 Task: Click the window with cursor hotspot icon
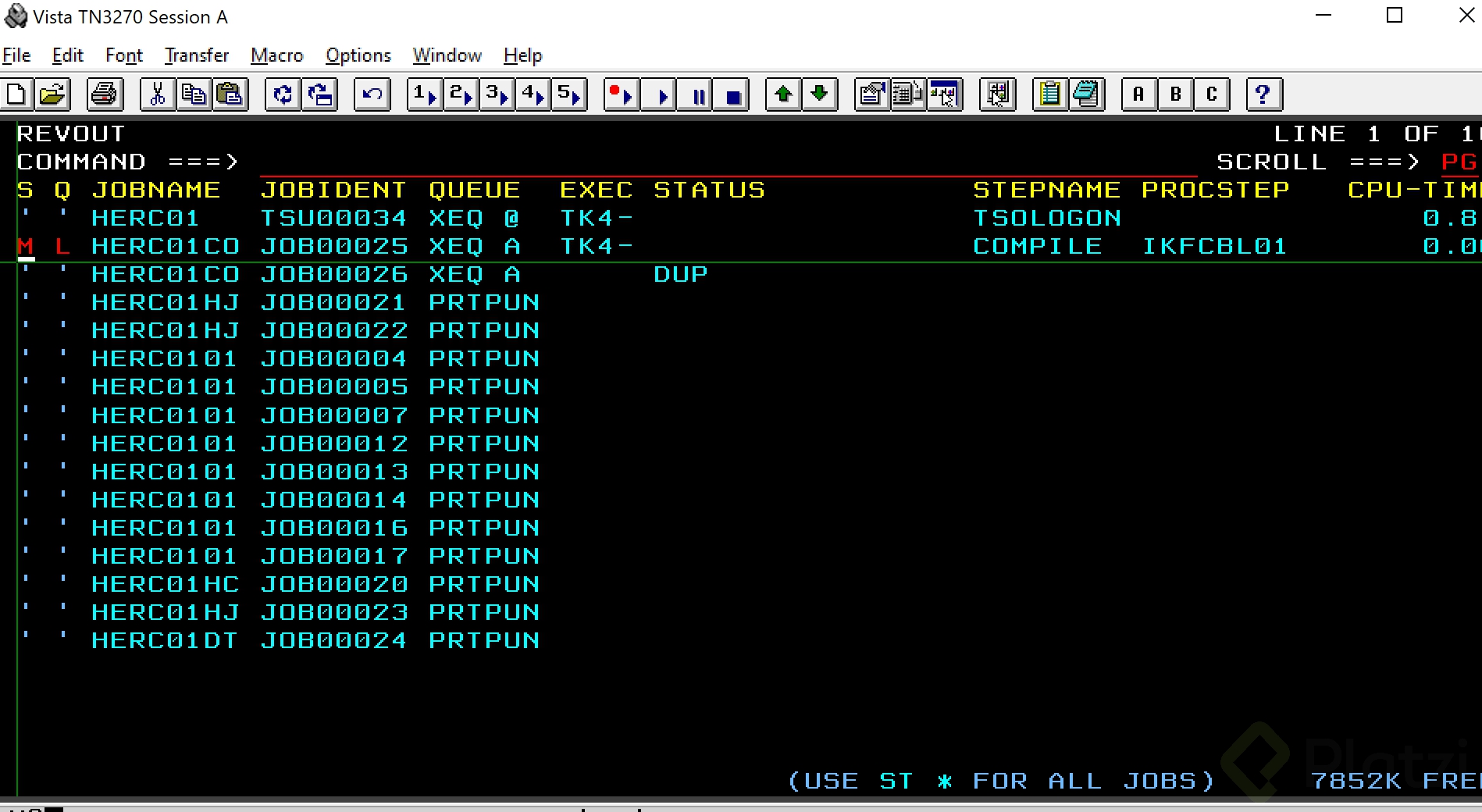pos(945,95)
